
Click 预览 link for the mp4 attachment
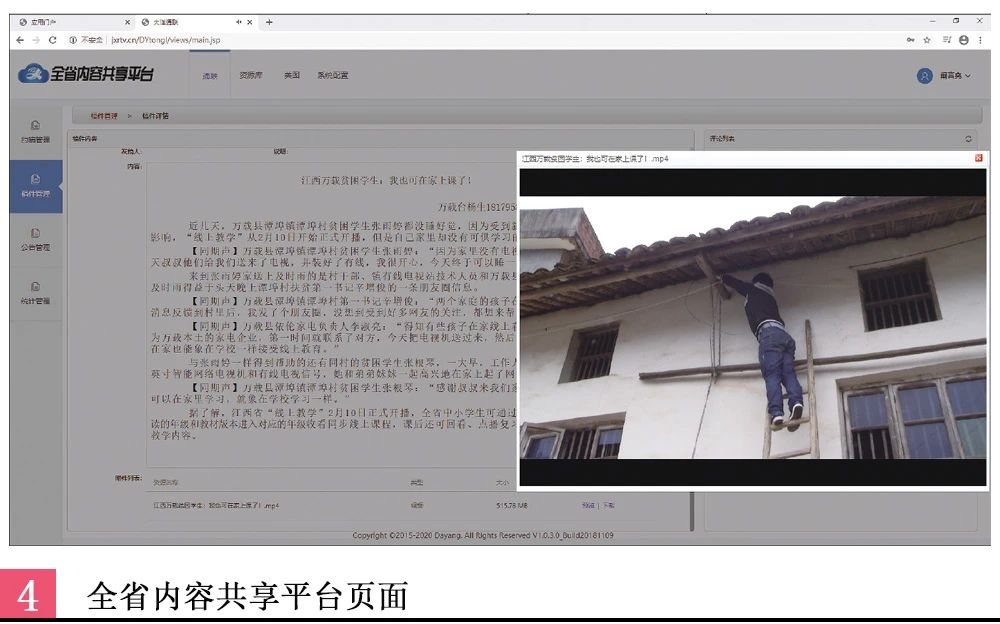pyautogui.click(x=587, y=505)
